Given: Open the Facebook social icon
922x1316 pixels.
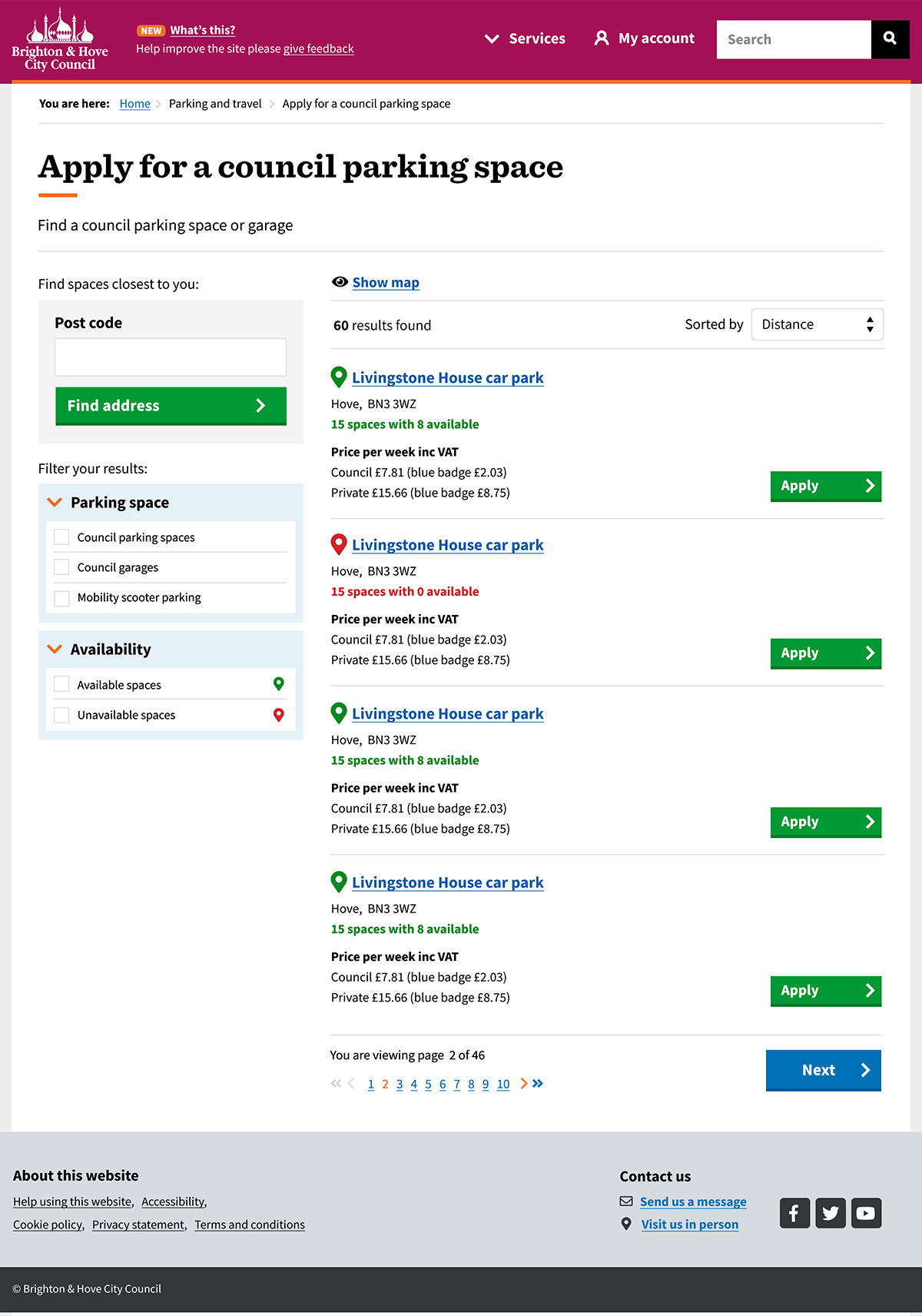Looking at the screenshot, I should tap(794, 1213).
